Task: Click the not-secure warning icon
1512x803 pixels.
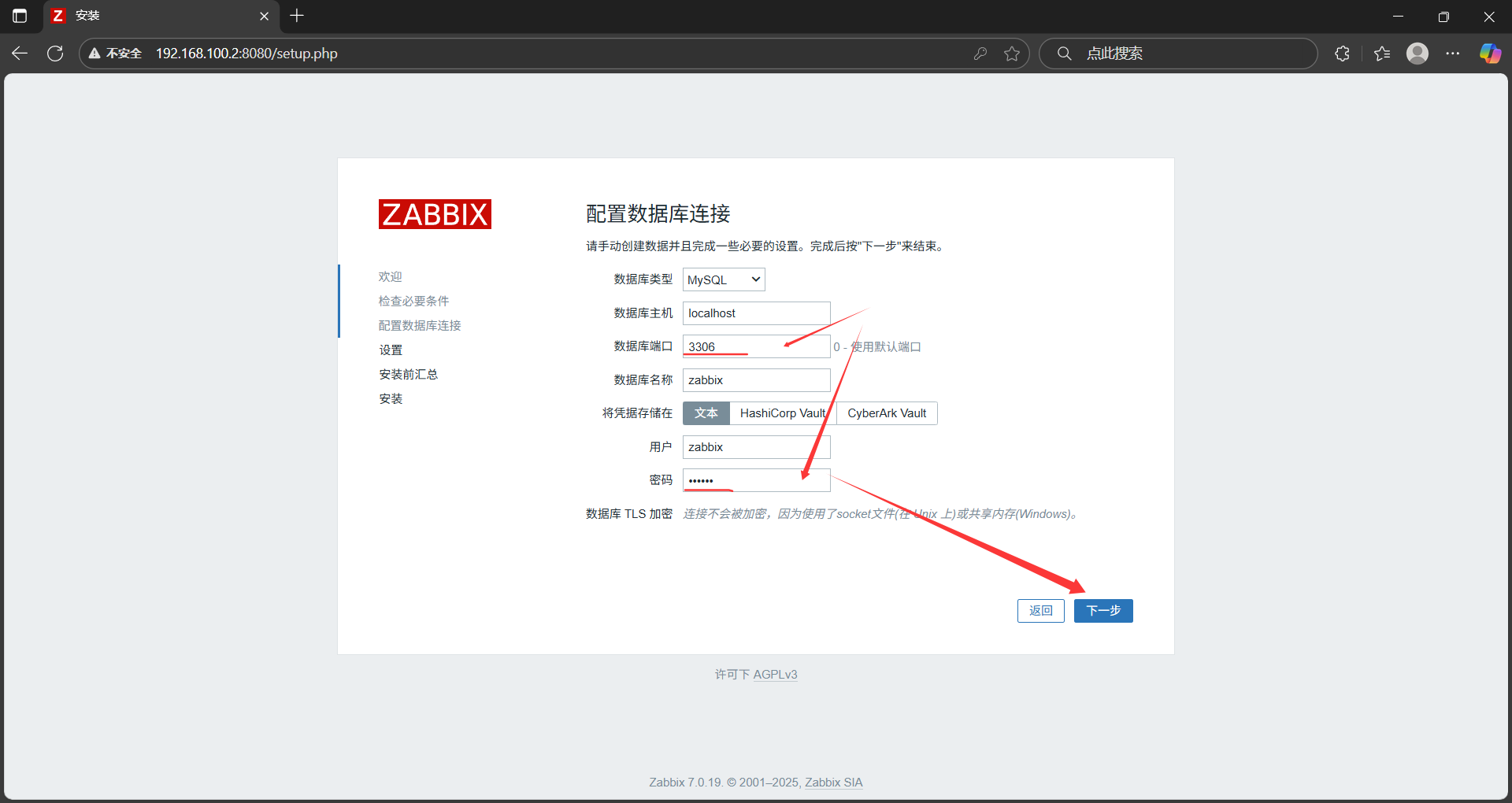Action: [94, 54]
